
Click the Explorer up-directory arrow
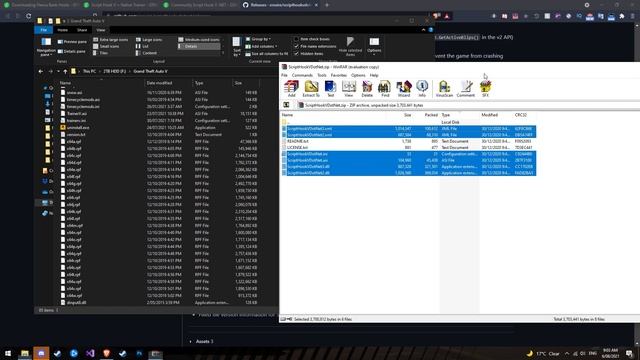coord(65,71)
